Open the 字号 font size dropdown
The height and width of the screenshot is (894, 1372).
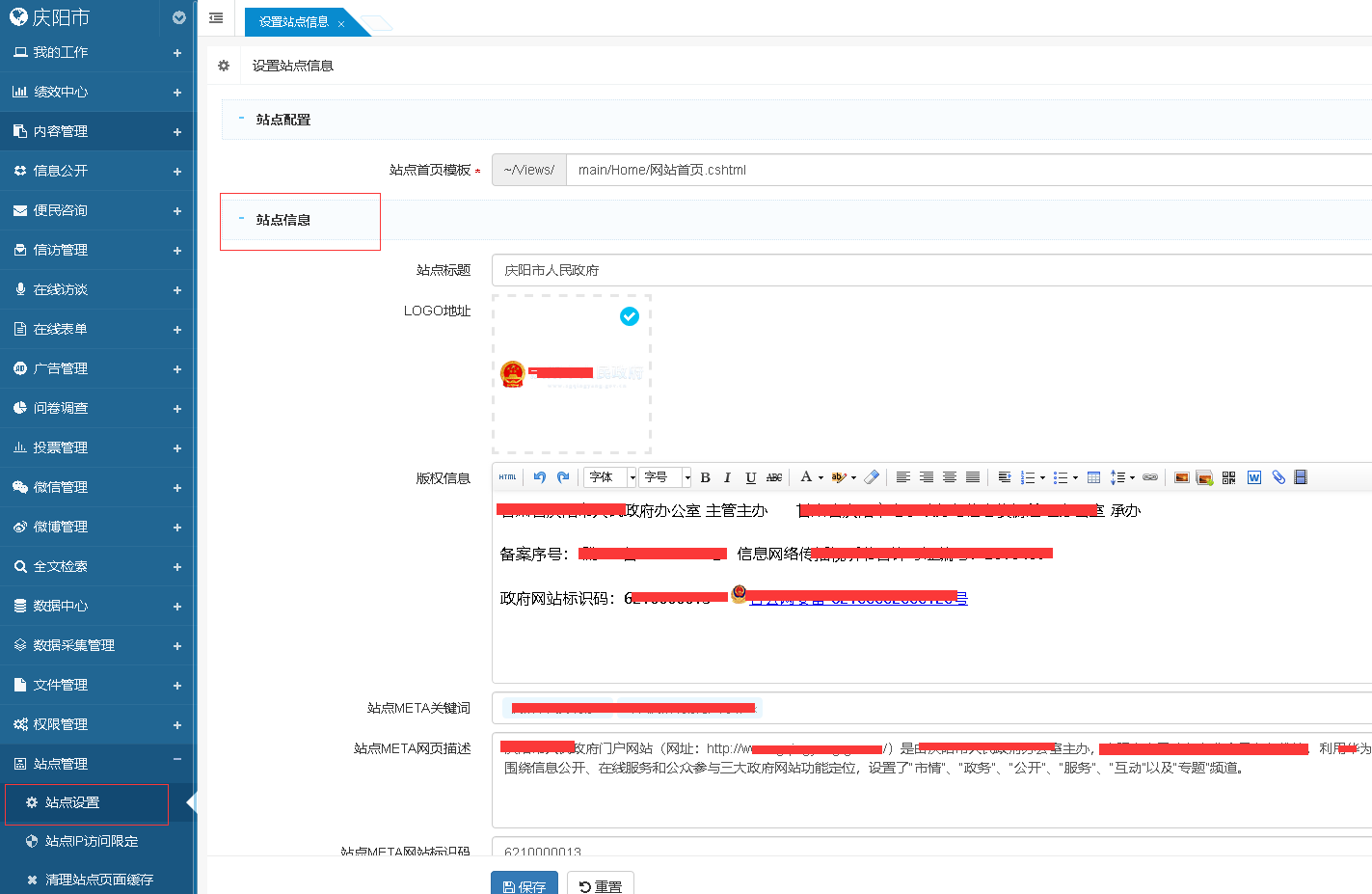pyautogui.click(x=666, y=477)
